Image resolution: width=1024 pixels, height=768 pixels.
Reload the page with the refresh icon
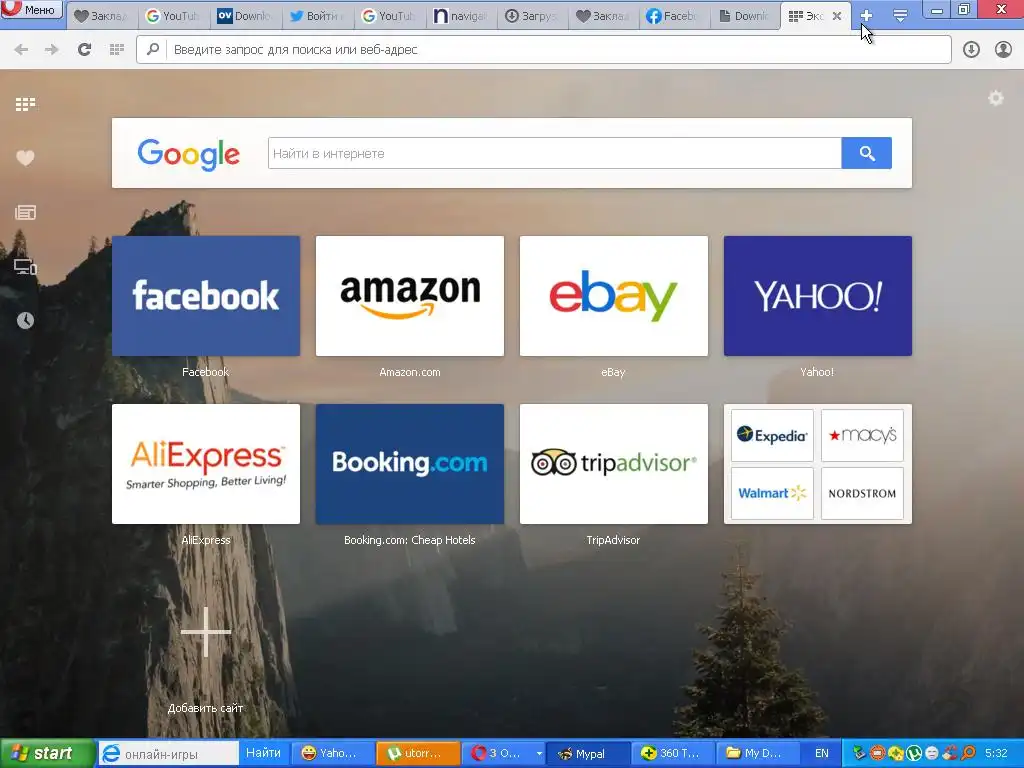84,50
